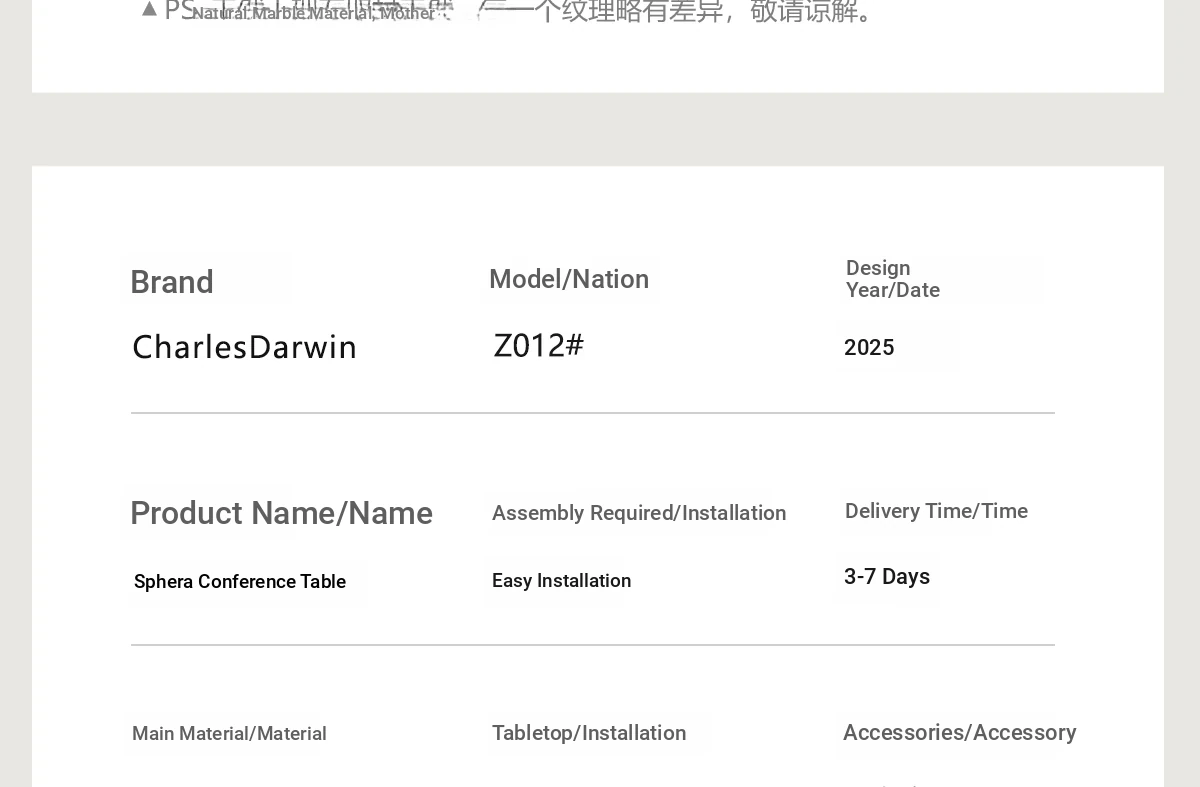Click the Model/Nation heading
This screenshot has width=1200, height=787.
(569, 280)
